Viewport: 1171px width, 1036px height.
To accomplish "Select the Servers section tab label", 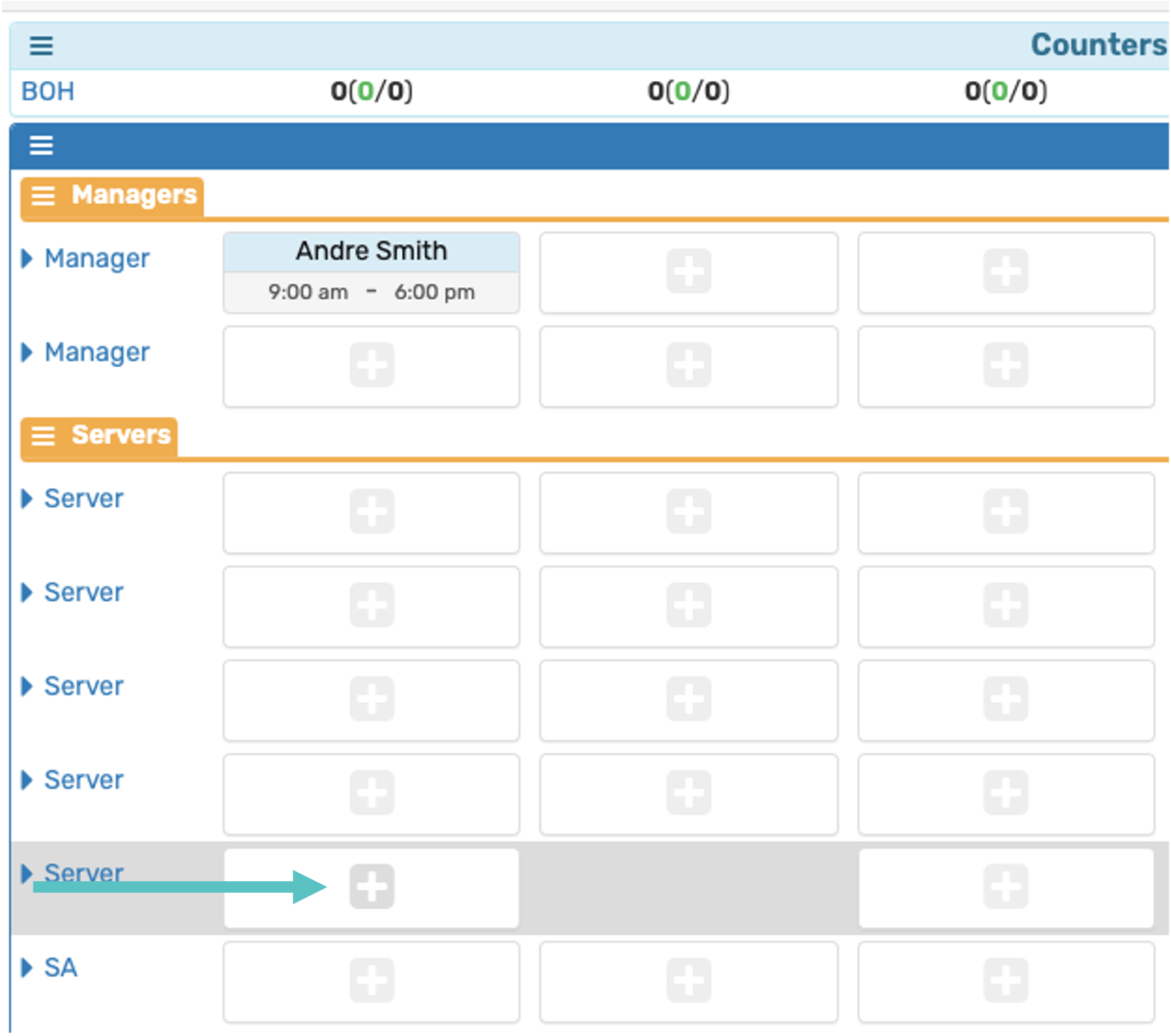I will 121,435.
